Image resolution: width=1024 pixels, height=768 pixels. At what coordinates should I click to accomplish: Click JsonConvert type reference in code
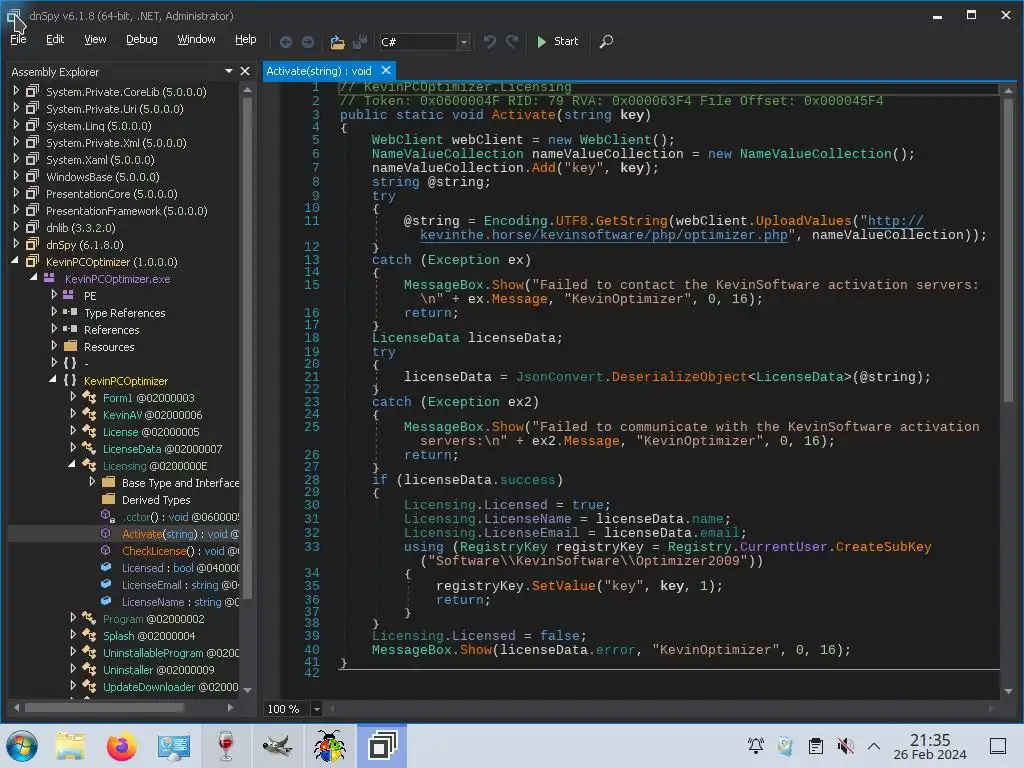(x=560, y=377)
